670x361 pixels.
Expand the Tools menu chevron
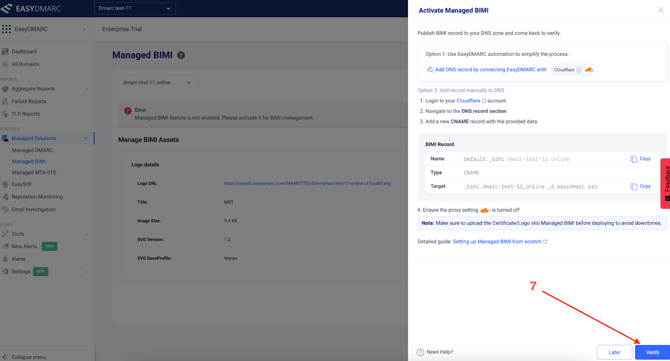tap(87, 234)
